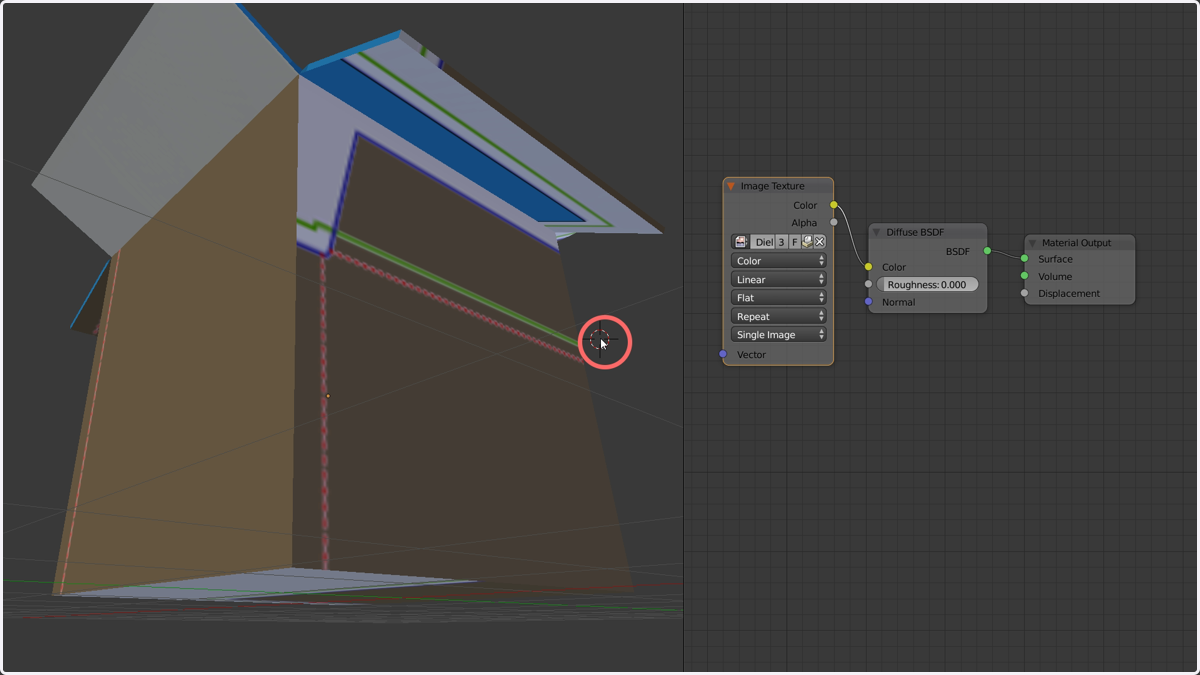
Task: Unlink image with the X icon
Action: tap(820, 242)
